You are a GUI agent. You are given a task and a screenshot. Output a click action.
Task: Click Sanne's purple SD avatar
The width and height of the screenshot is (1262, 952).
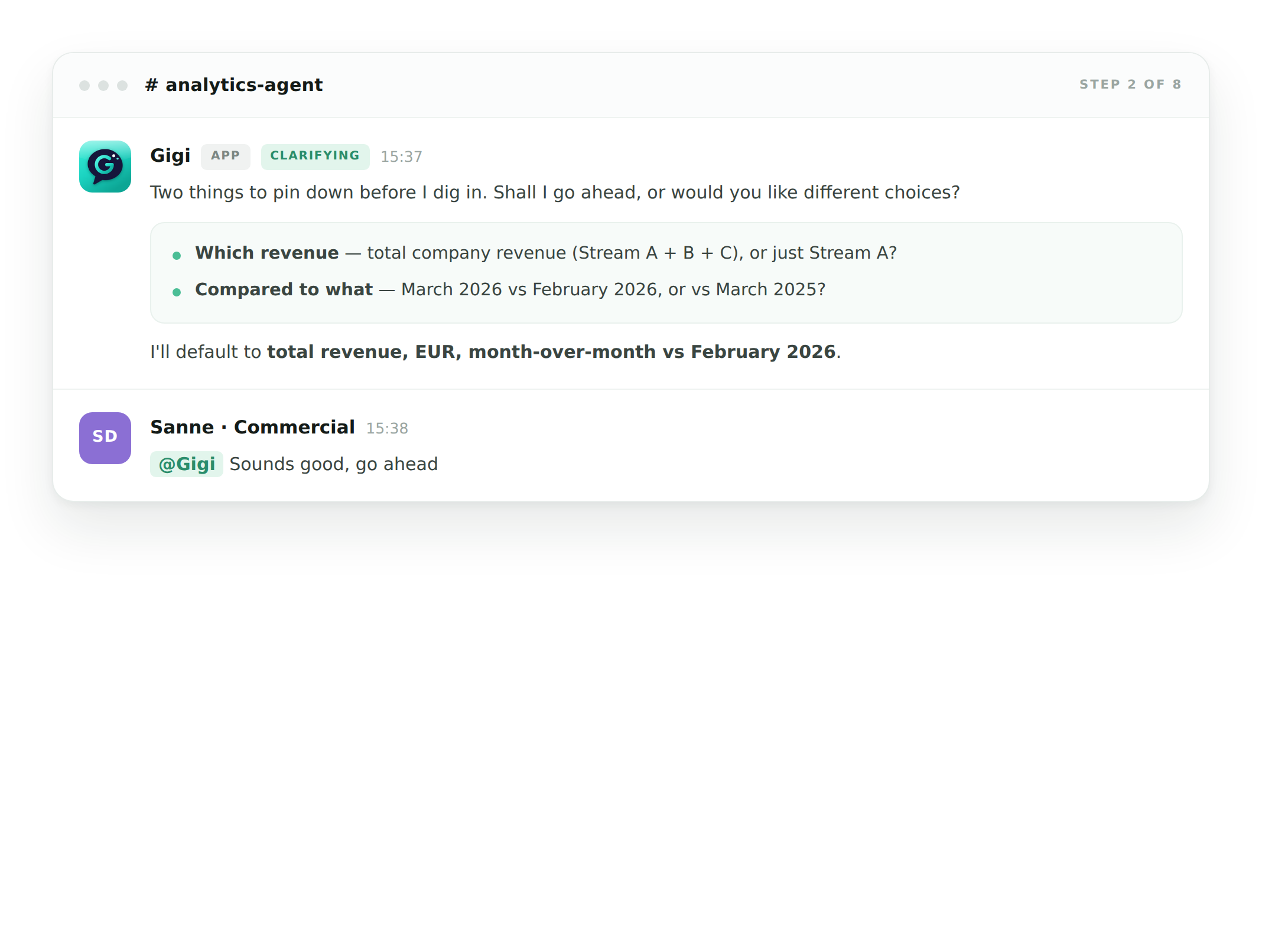click(105, 438)
